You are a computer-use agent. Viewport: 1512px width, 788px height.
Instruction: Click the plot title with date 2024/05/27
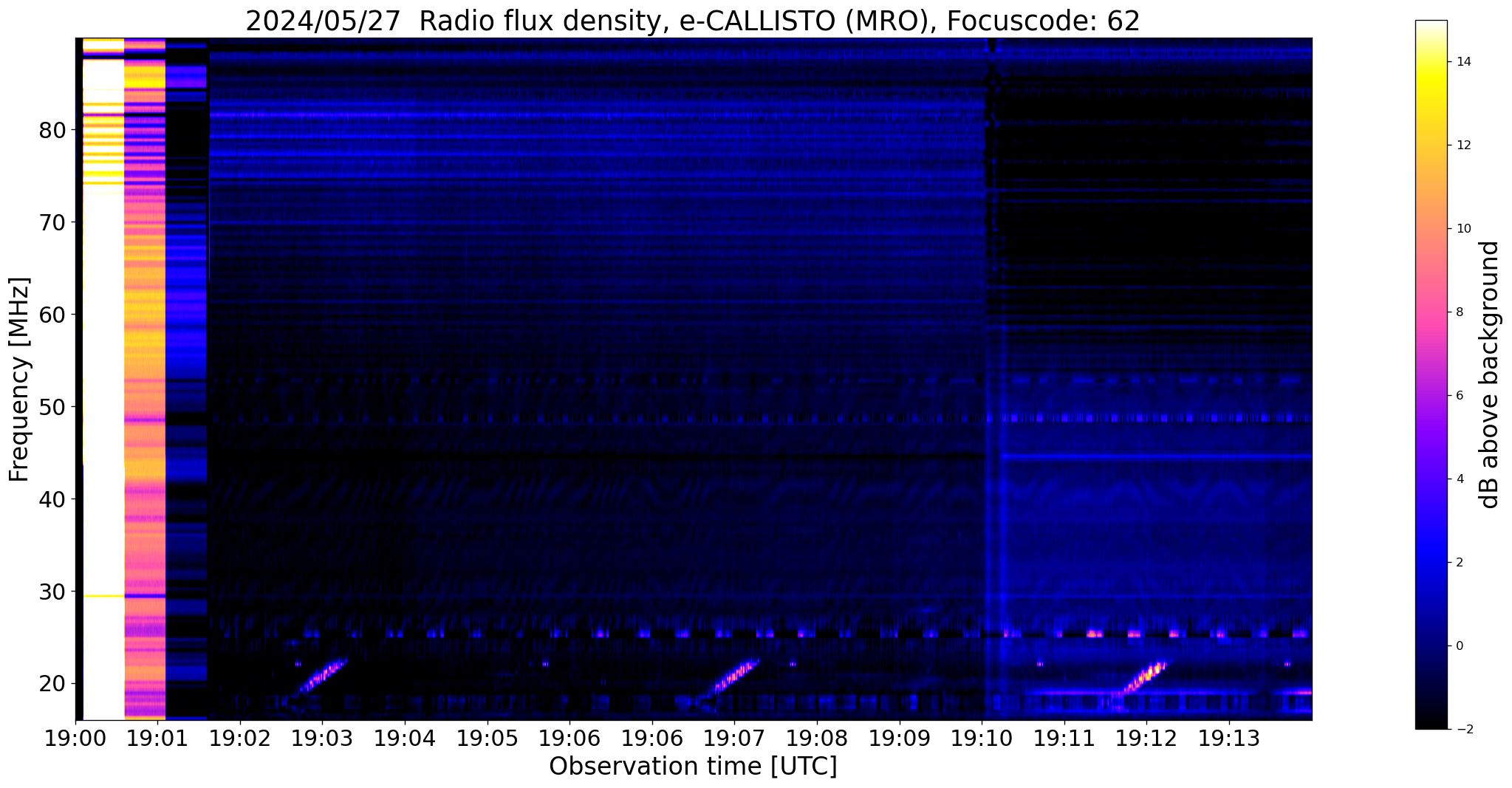(692, 21)
